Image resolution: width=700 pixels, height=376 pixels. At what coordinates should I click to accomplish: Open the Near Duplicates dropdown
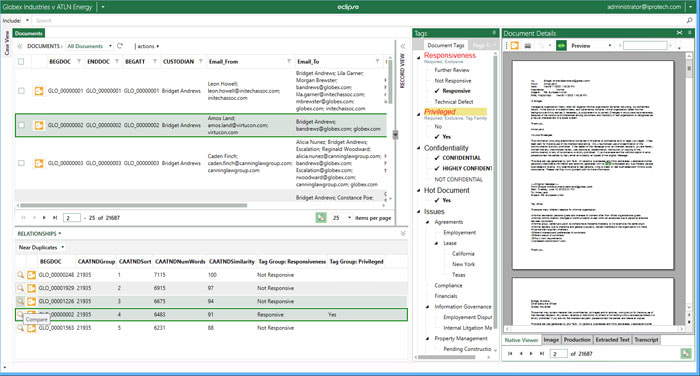[x=42, y=247]
